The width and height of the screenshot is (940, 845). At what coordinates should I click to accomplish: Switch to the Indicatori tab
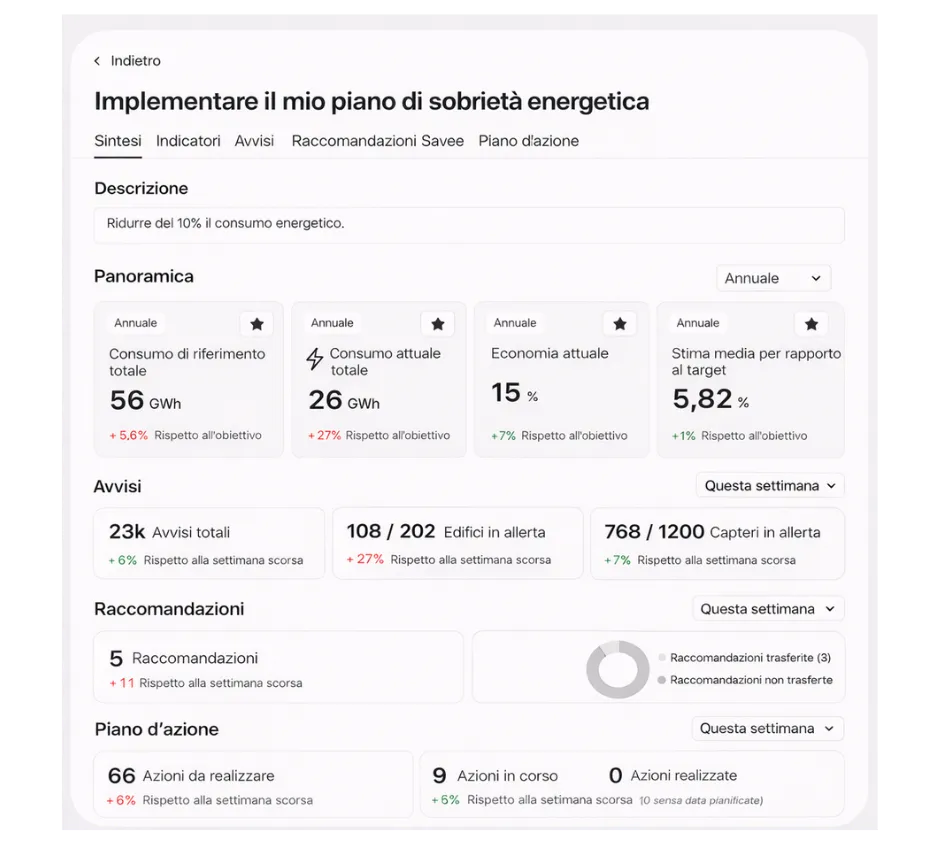(x=188, y=141)
